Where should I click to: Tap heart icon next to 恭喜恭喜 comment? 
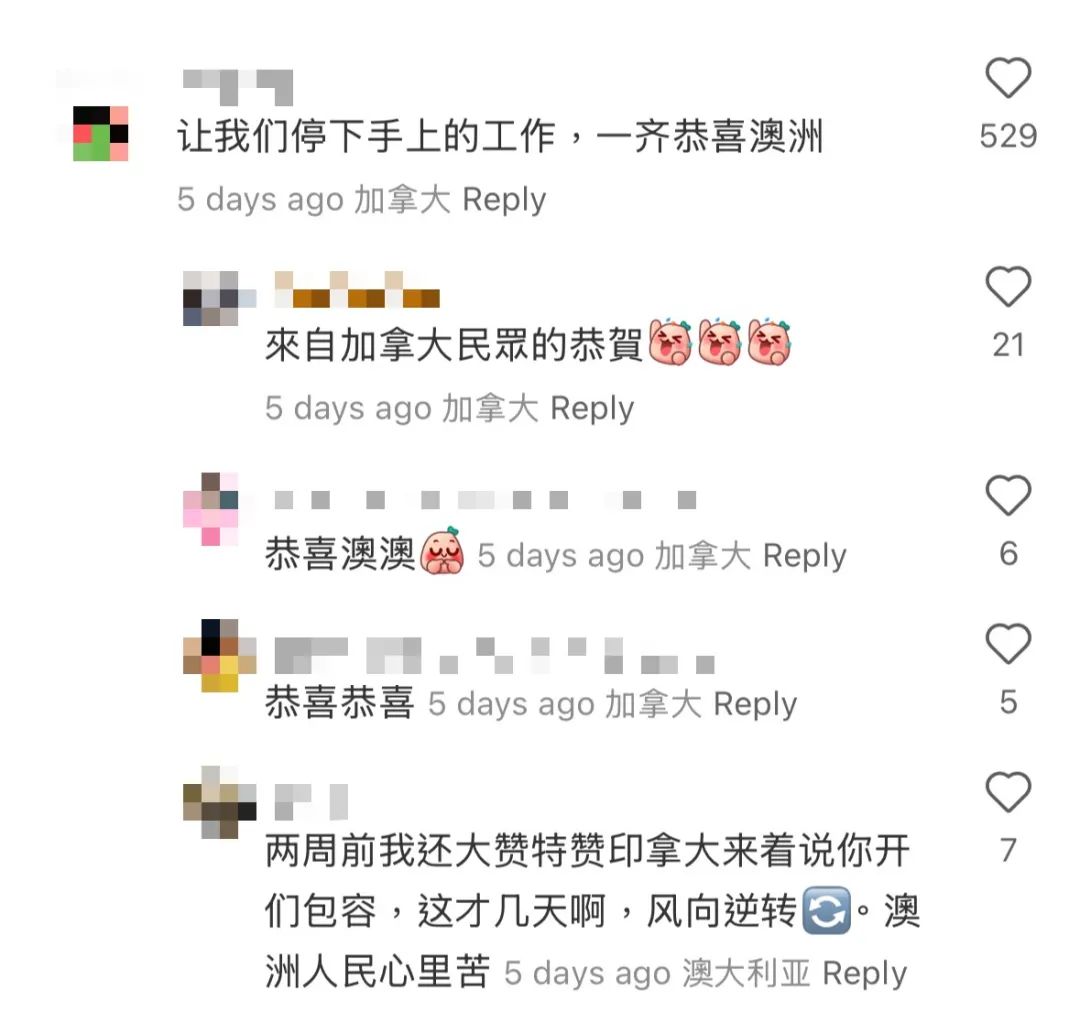[x=1008, y=643]
